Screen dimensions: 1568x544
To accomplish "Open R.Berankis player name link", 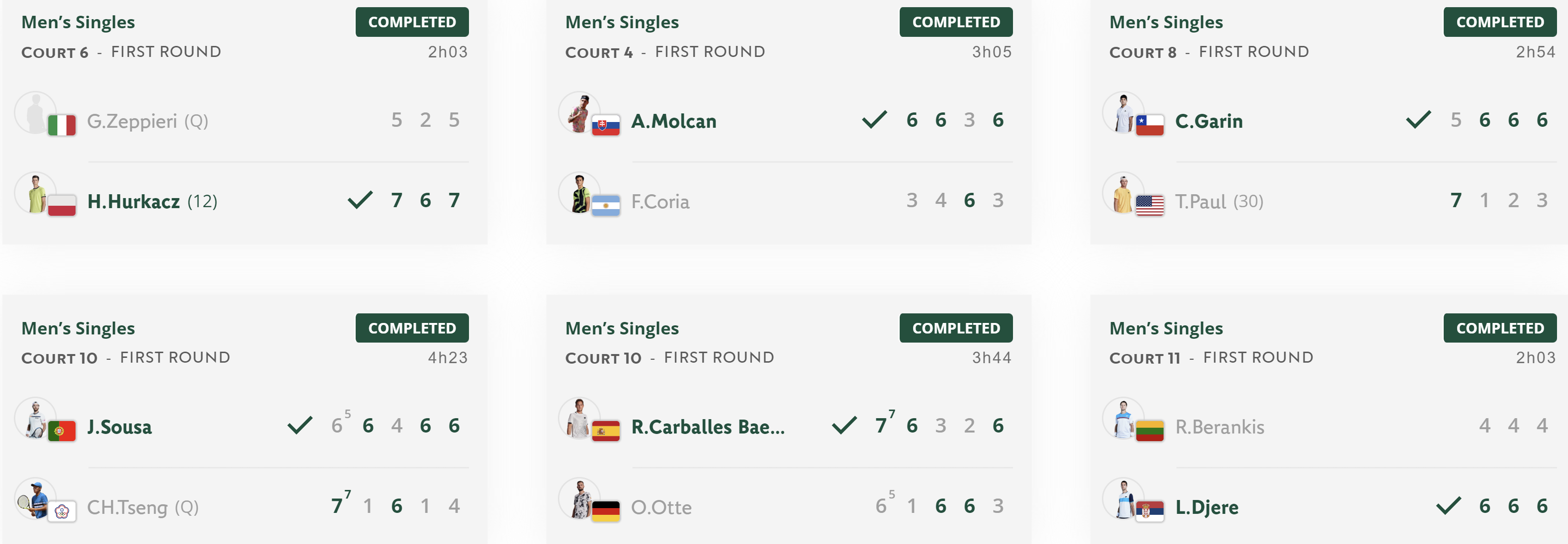I will 1219,427.
